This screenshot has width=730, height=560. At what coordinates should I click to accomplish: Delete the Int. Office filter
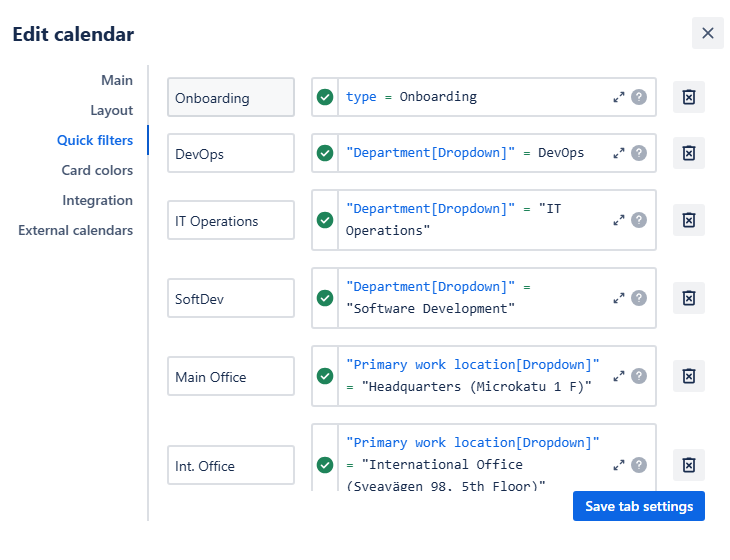click(688, 464)
